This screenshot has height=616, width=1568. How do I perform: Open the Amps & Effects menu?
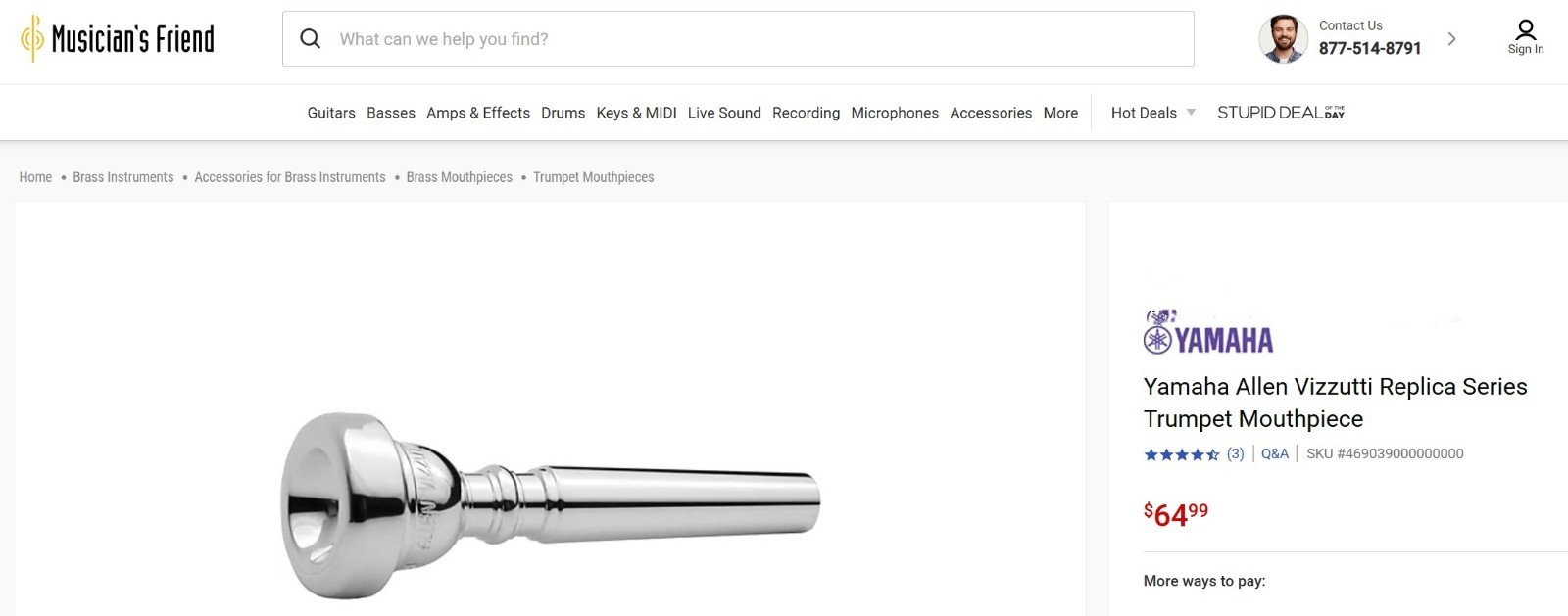pos(478,113)
